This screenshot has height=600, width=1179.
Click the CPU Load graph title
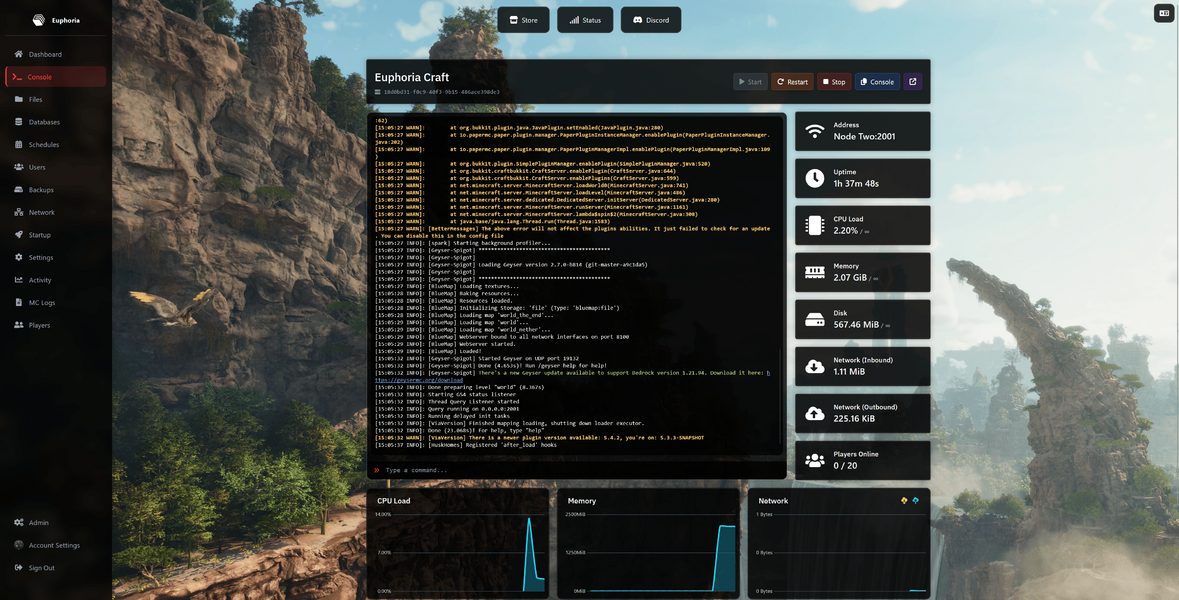(x=393, y=501)
